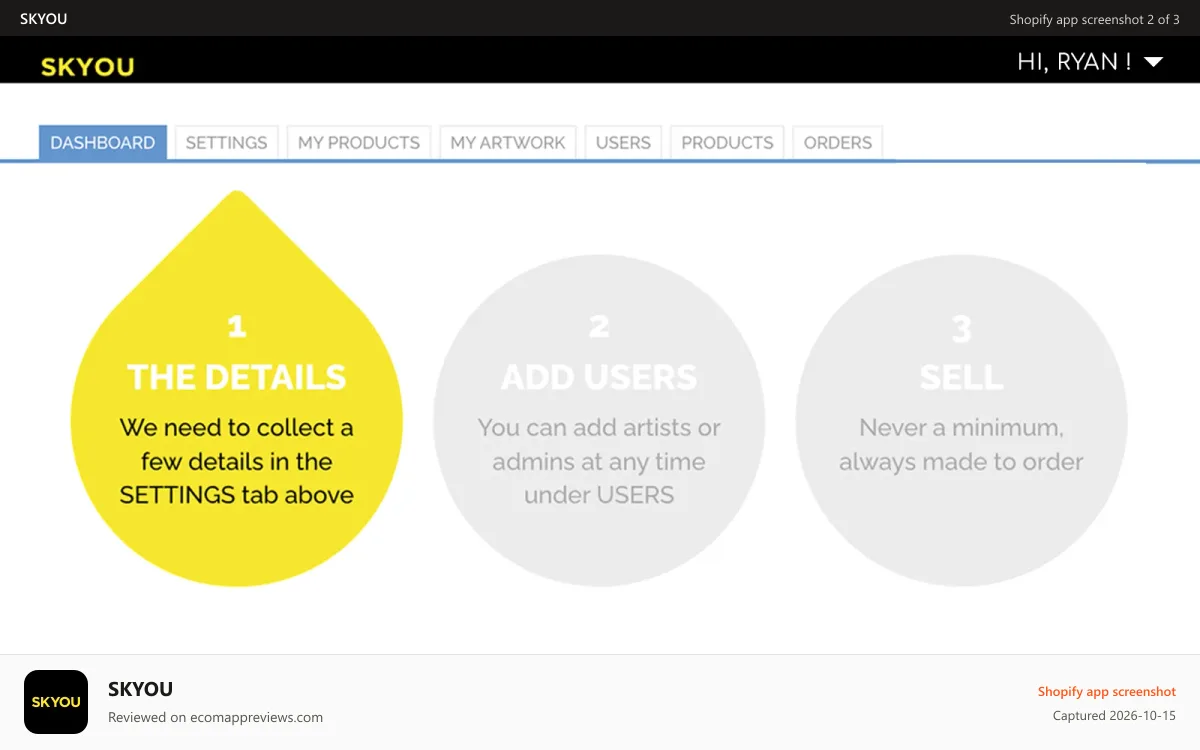Switch to the SETTINGS tab

[226, 142]
